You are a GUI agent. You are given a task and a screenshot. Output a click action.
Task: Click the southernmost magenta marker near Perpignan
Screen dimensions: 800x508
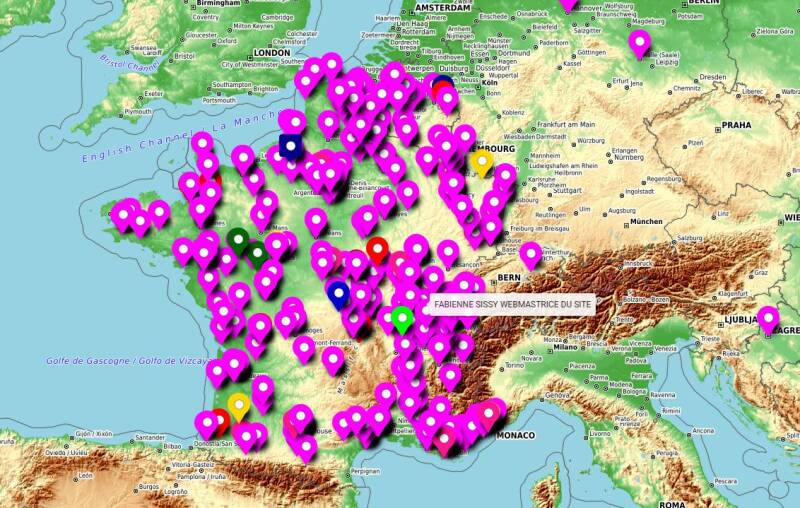pyautogui.click(x=306, y=447)
